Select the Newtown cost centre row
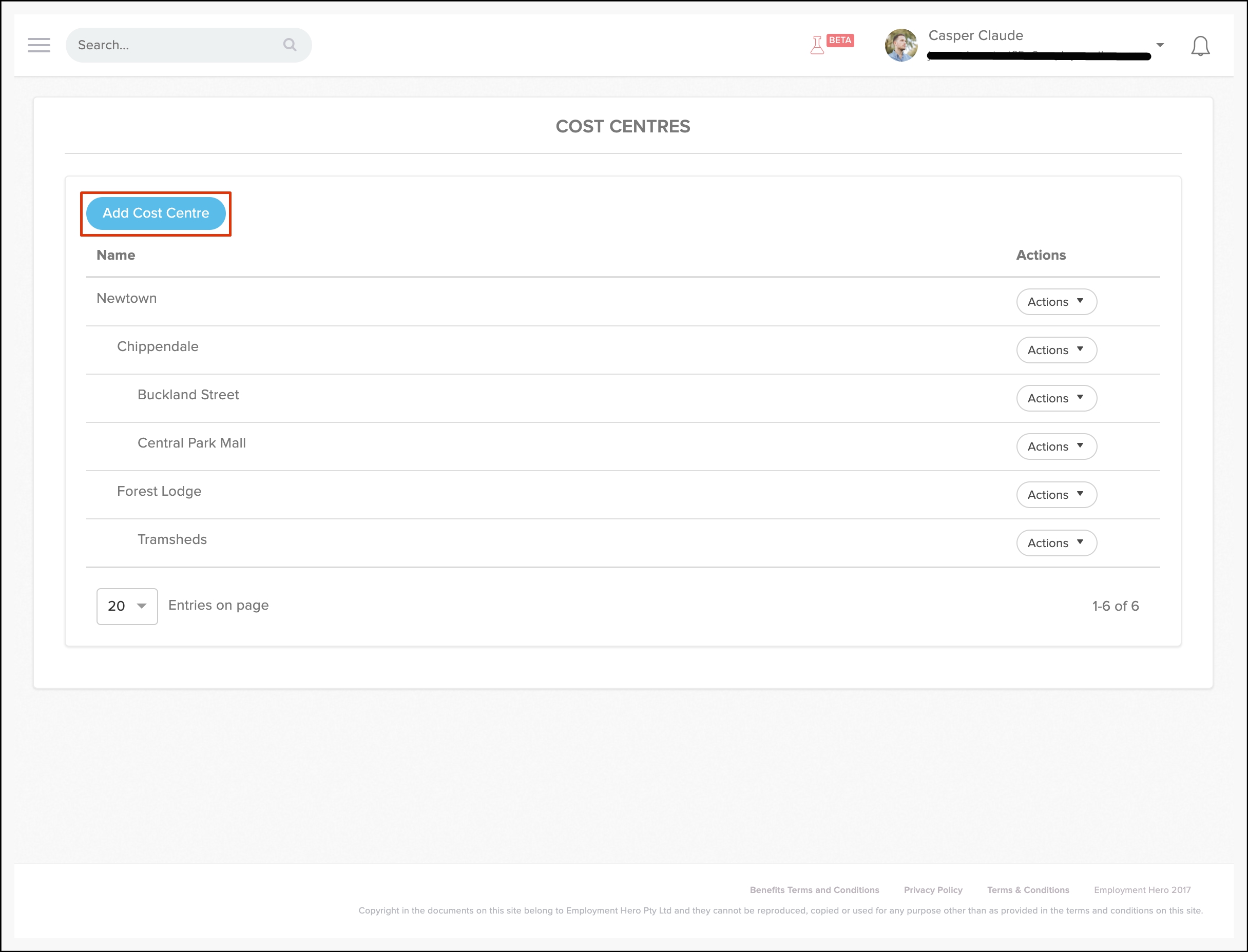Viewport: 1248px width, 952px height. pyautogui.click(x=126, y=298)
